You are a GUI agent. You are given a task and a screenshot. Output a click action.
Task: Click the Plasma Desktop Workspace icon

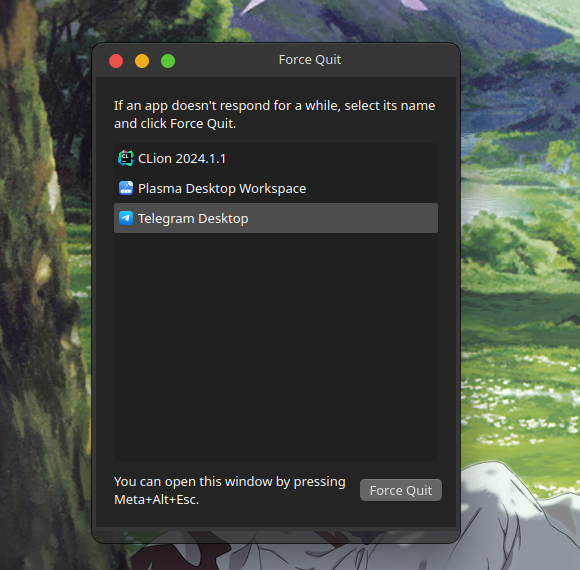(126, 188)
